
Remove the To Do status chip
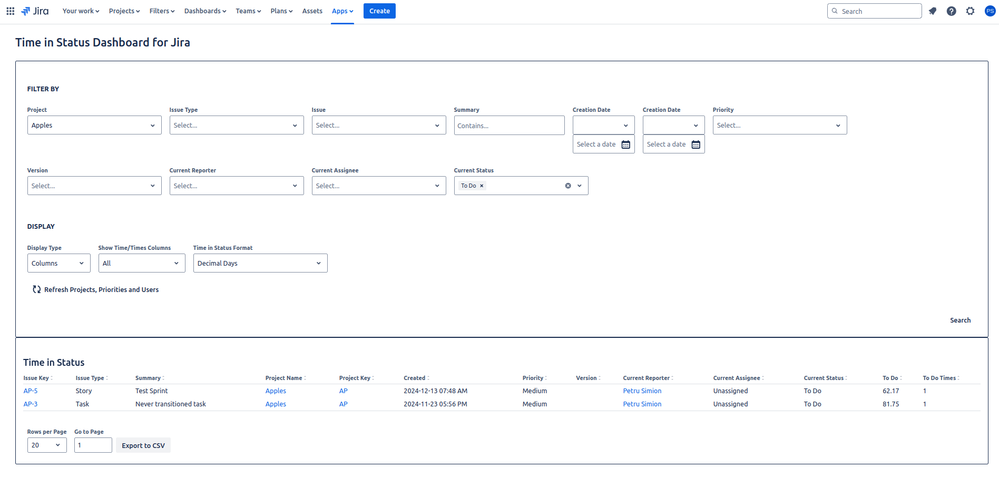482,185
